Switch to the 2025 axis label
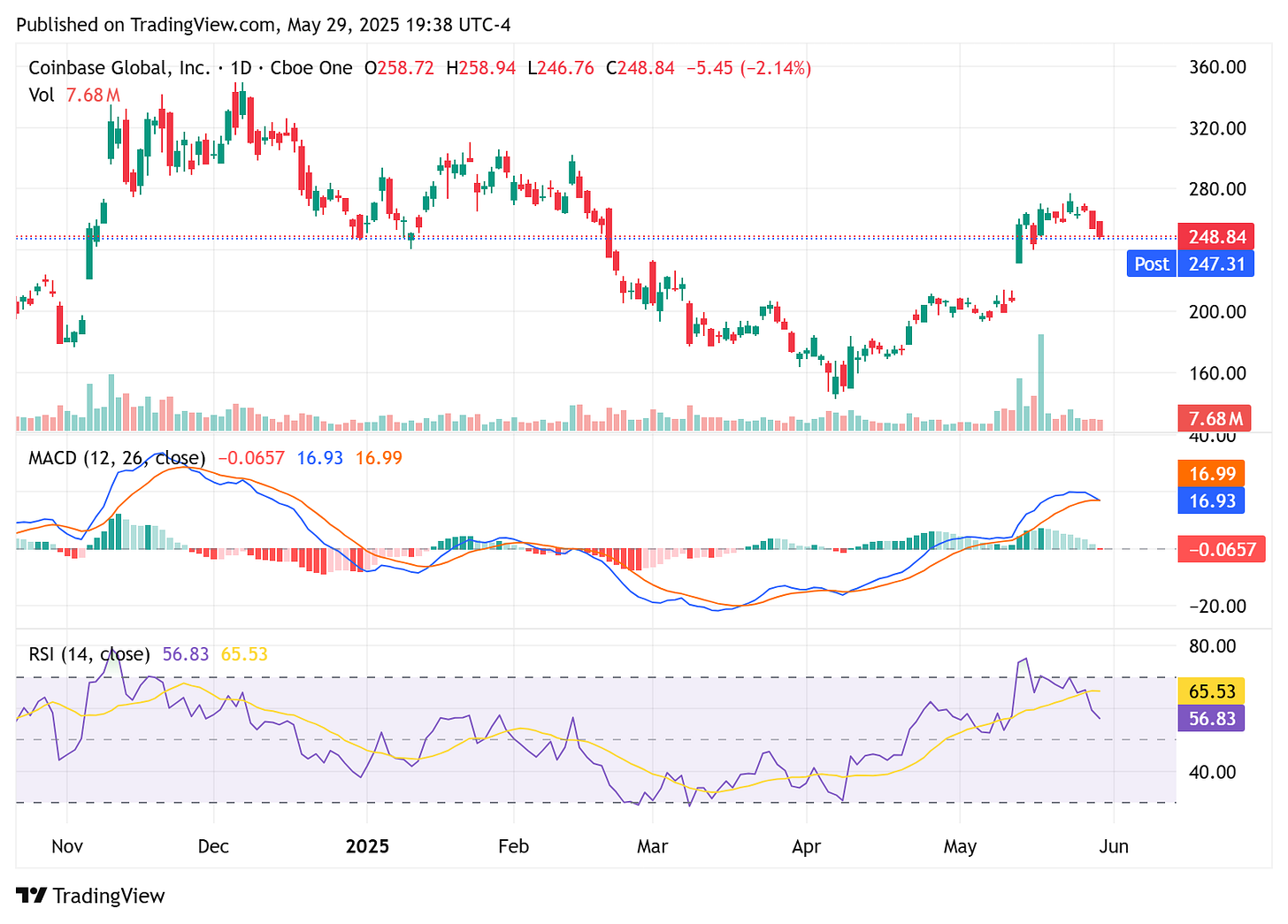1288x924 pixels. 368,846
